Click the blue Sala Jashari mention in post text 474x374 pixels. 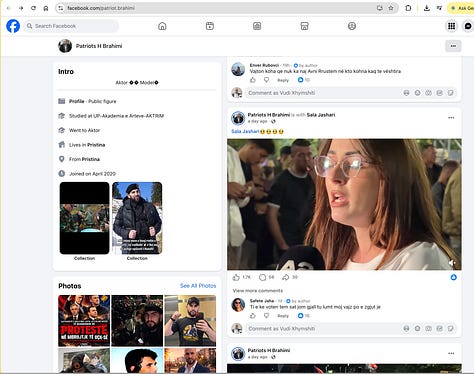[245, 131]
